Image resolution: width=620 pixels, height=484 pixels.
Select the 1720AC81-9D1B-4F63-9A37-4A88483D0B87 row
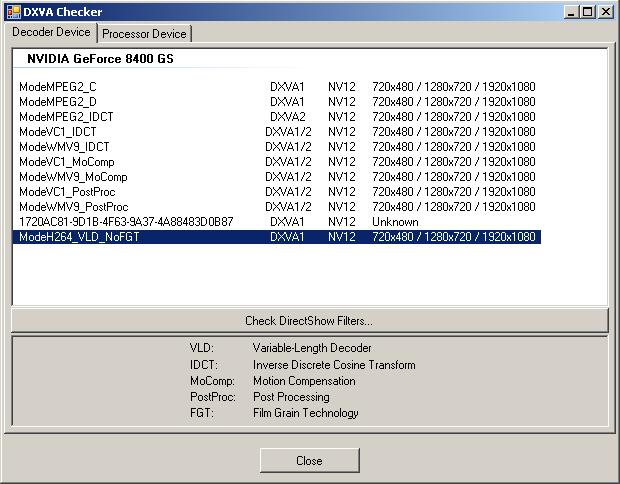pos(277,222)
